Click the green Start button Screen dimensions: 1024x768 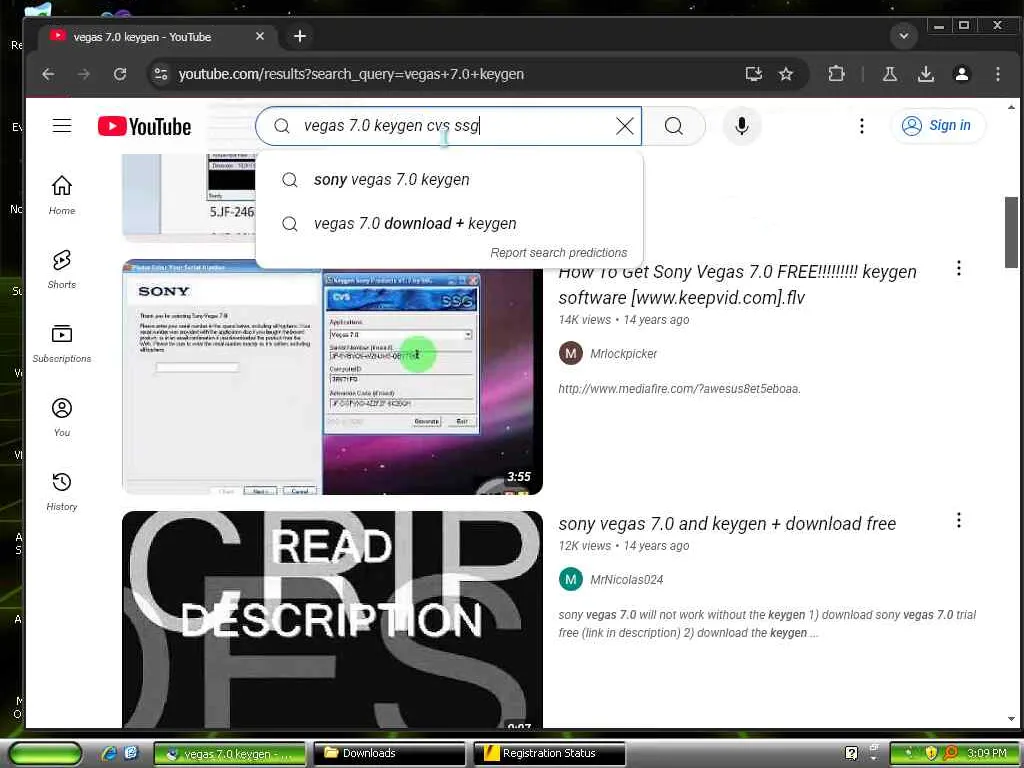(x=45, y=753)
